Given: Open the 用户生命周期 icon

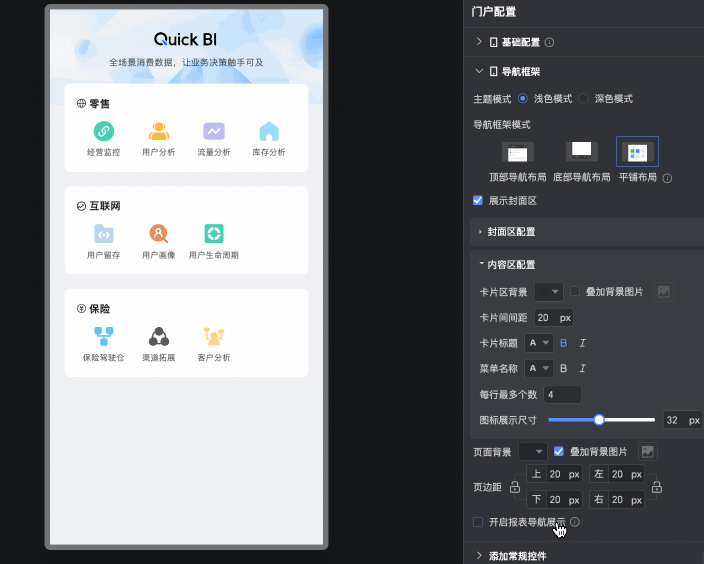Looking at the screenshot, I should [x=214, y=234].
